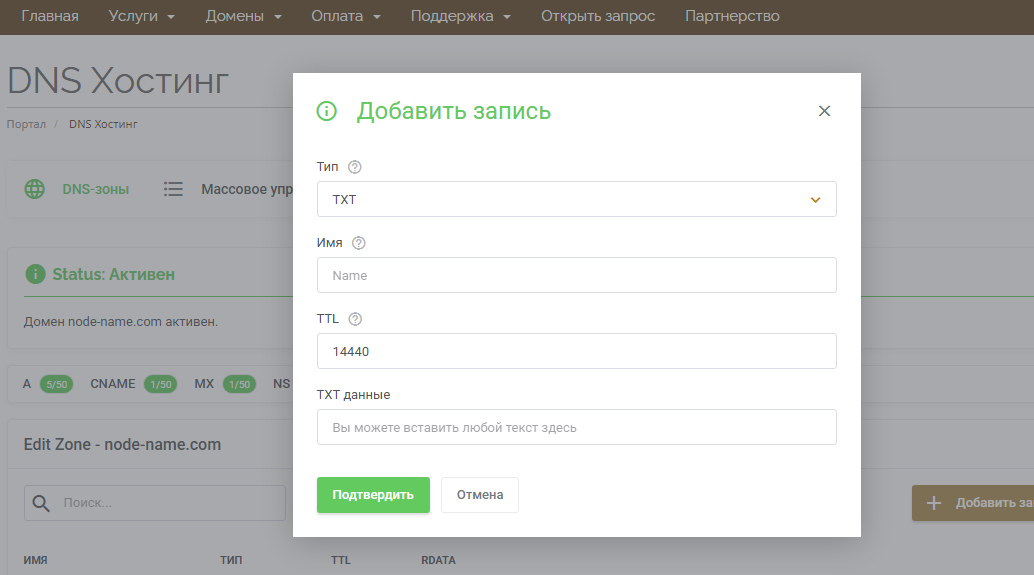Screen dimensions: 1034x575
Task: Click the DNS Хостинг breadcrumb
Action: 103,124
